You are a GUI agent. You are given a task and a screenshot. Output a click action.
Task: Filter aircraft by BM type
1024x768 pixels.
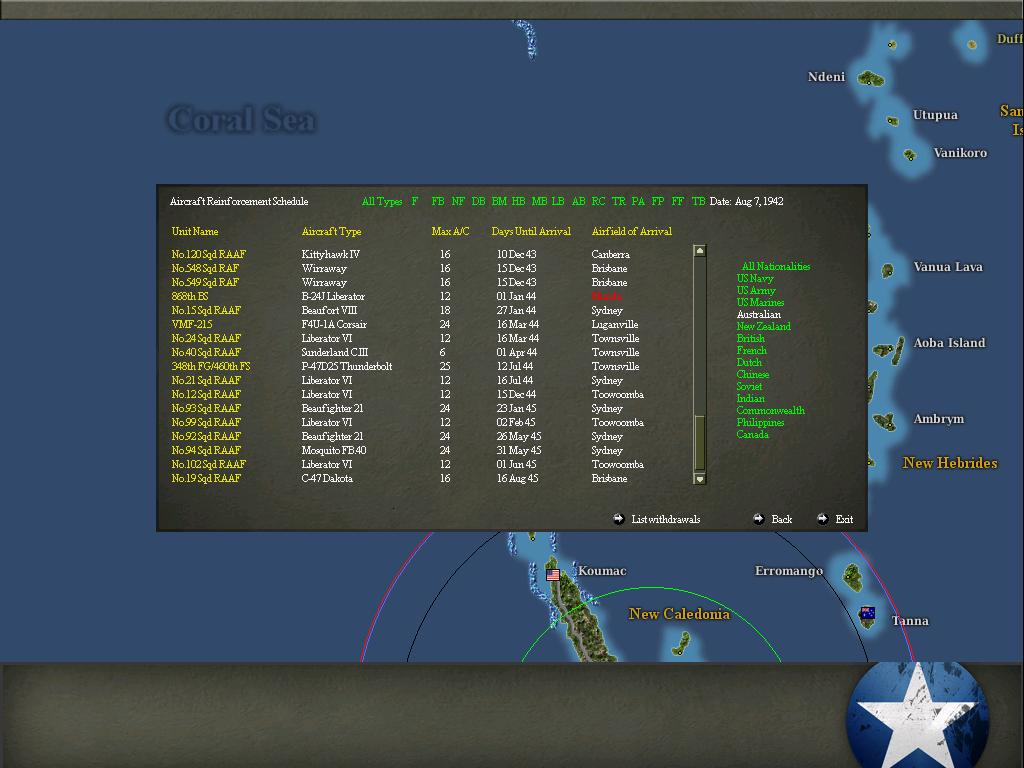(x=499, y=201)
